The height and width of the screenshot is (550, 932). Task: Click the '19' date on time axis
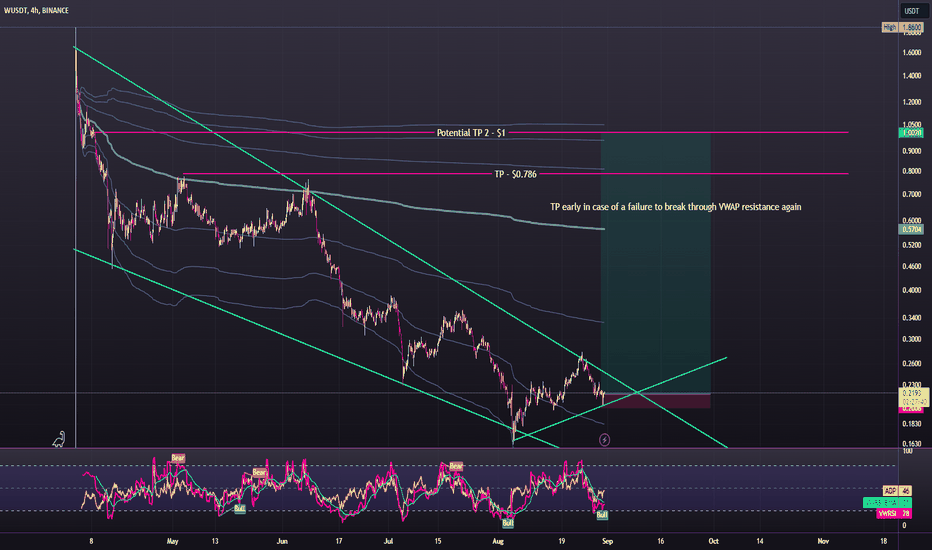pyautogui.click(x=562, y=541)
